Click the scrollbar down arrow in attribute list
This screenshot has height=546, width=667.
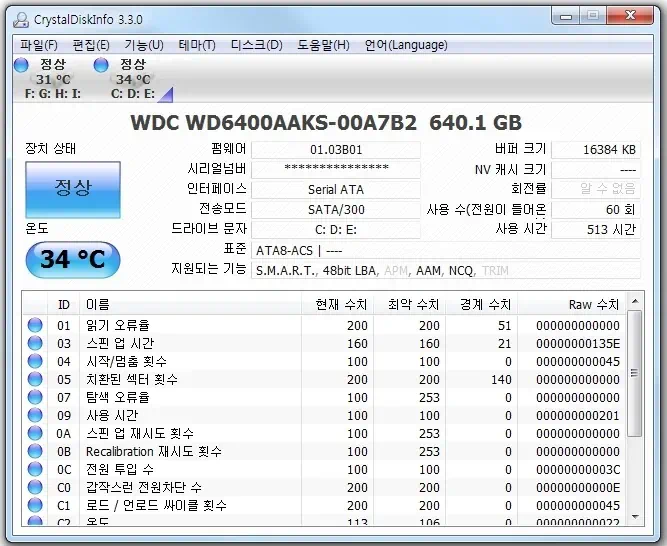tap(636, 516)
